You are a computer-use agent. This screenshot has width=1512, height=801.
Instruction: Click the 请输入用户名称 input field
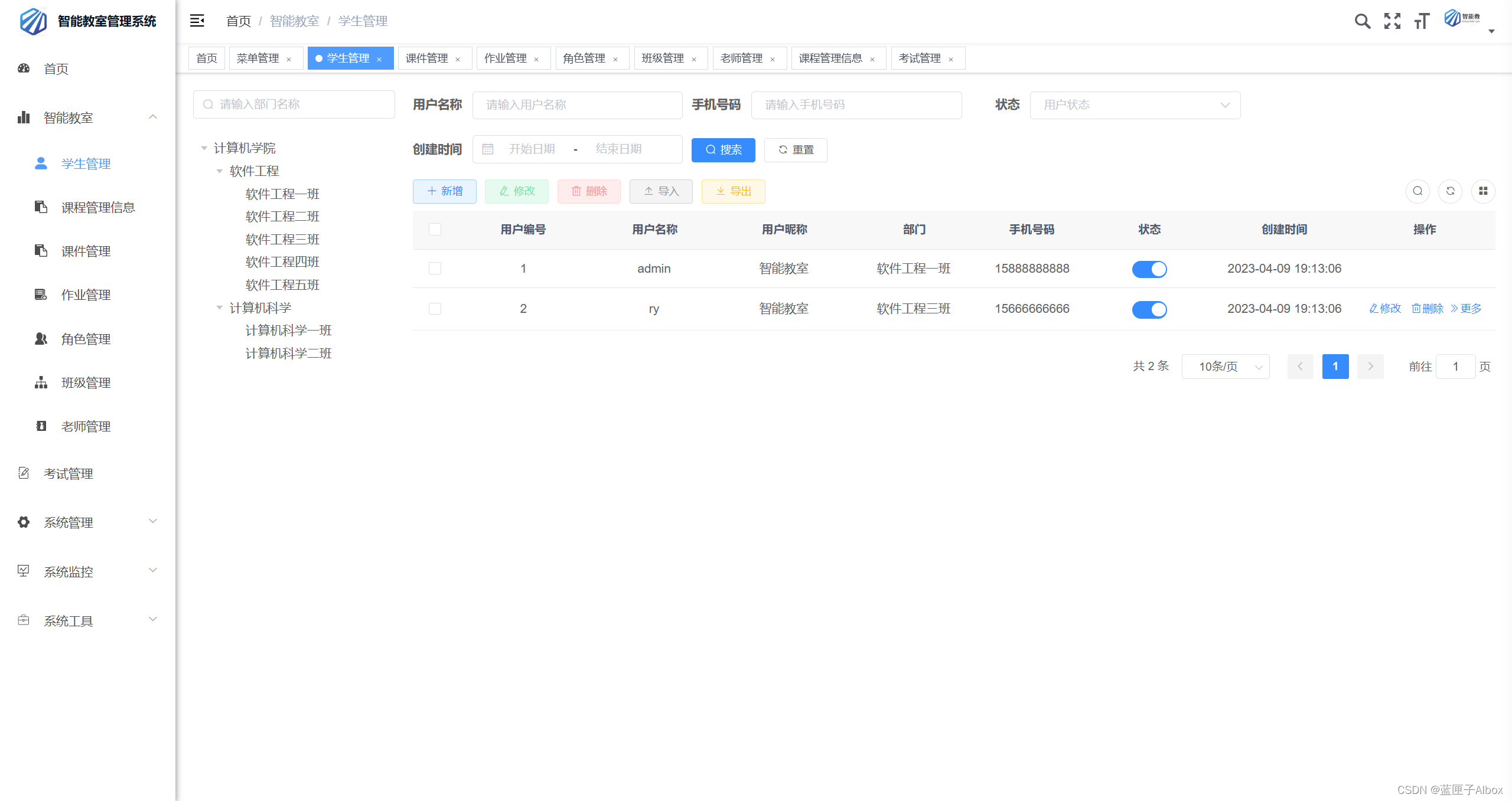tap(577, 105)
